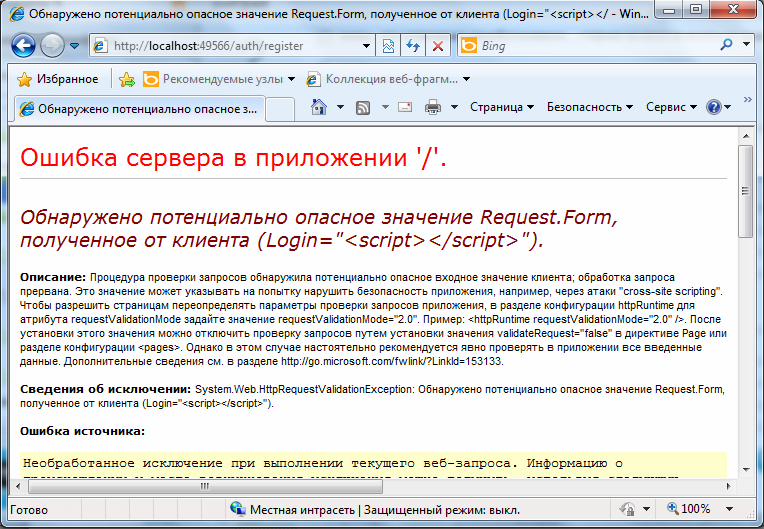This screenshot has width=764, height=529.
Task: Go back with the Back arrow button
Action: [23, 46]
